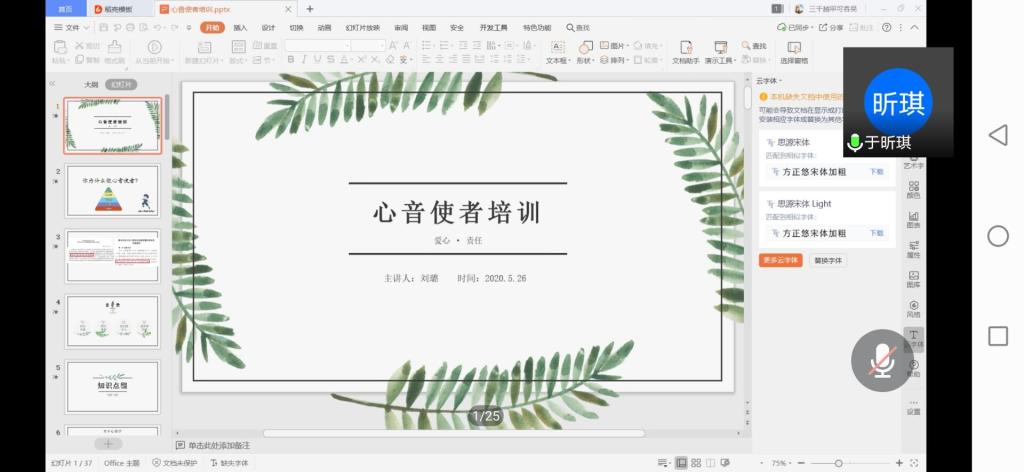
Task: Switch to the 稻壳模板 tab
Action: pos(118,8)
